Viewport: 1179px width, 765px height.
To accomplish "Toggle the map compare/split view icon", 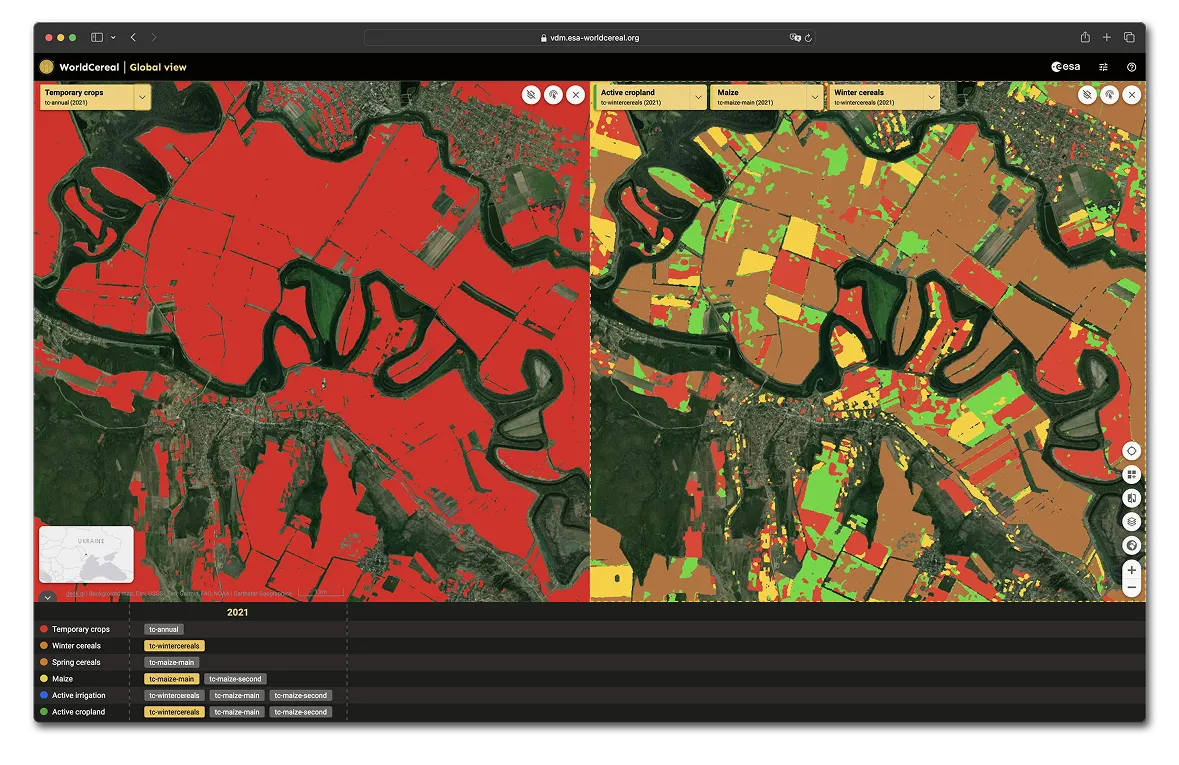I will coord(1131,498).
